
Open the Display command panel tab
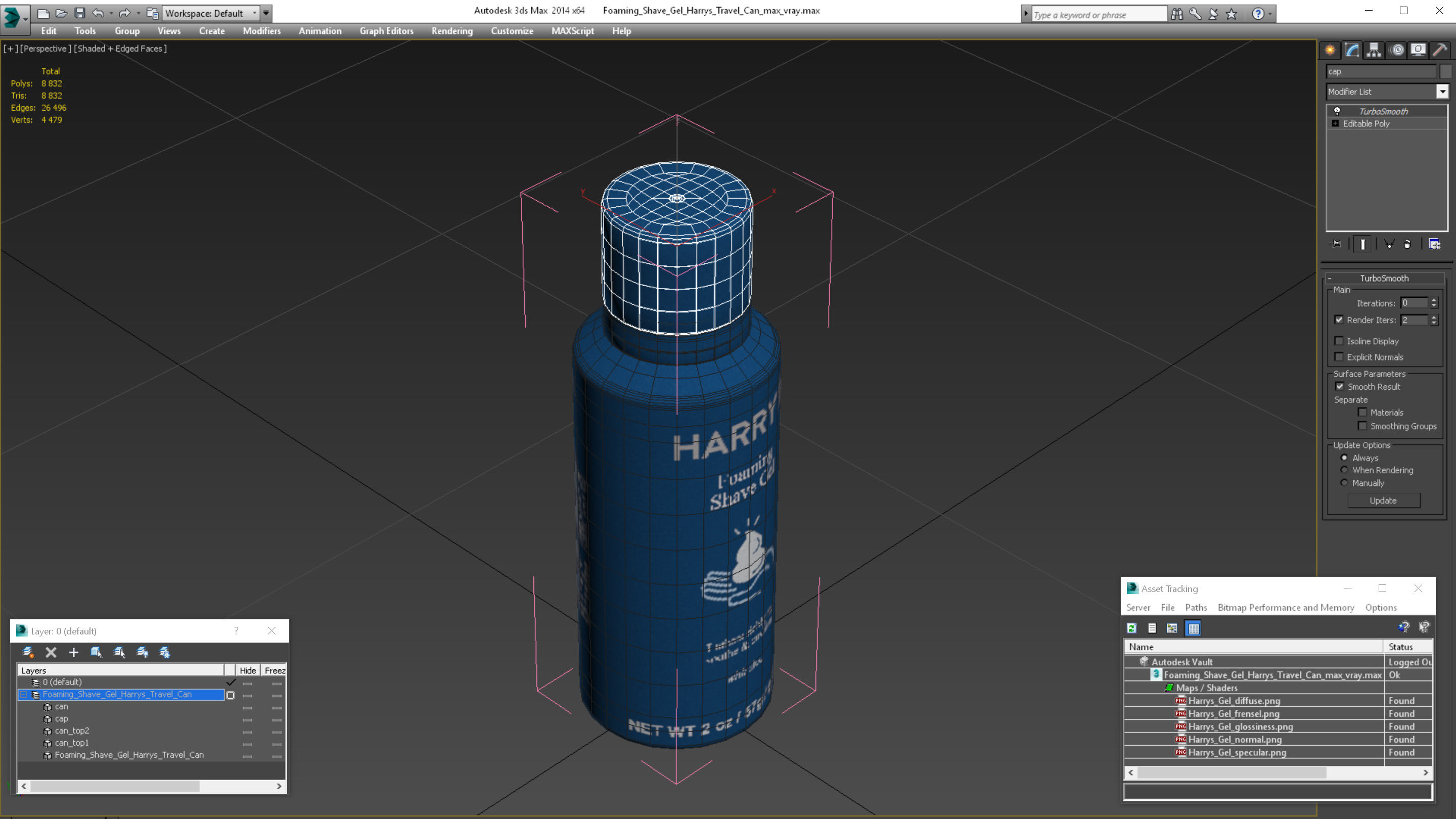1418,50
